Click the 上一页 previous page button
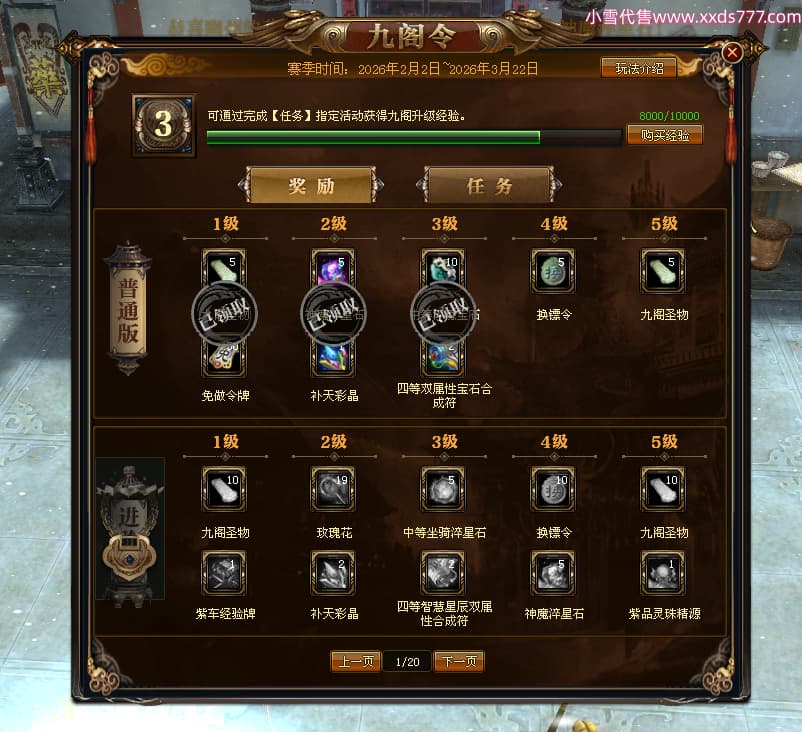Viewport: 802px width, 732px height. pos(356,661)
